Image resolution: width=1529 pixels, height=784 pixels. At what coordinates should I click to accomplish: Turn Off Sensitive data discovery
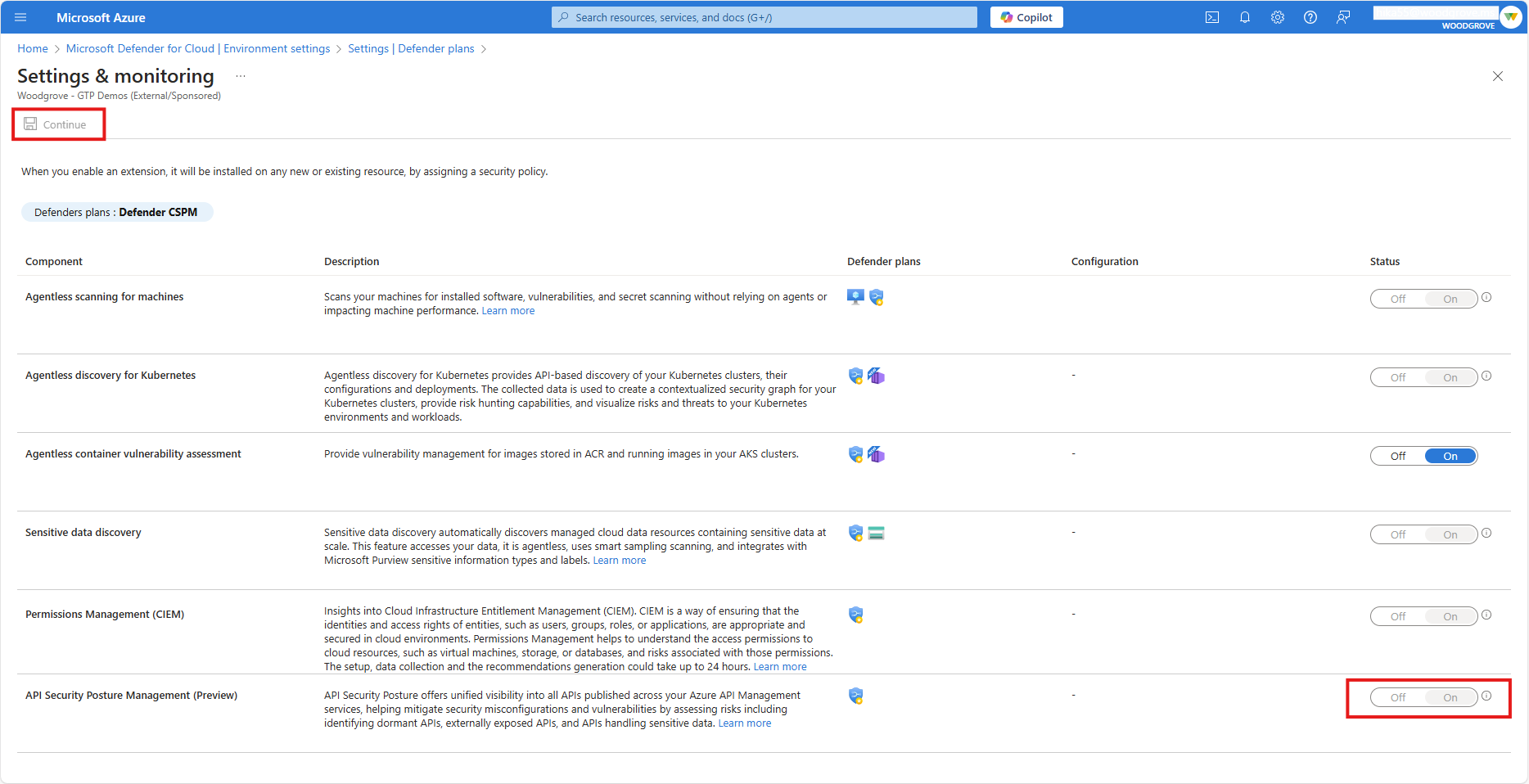[x=1397, y=534]
